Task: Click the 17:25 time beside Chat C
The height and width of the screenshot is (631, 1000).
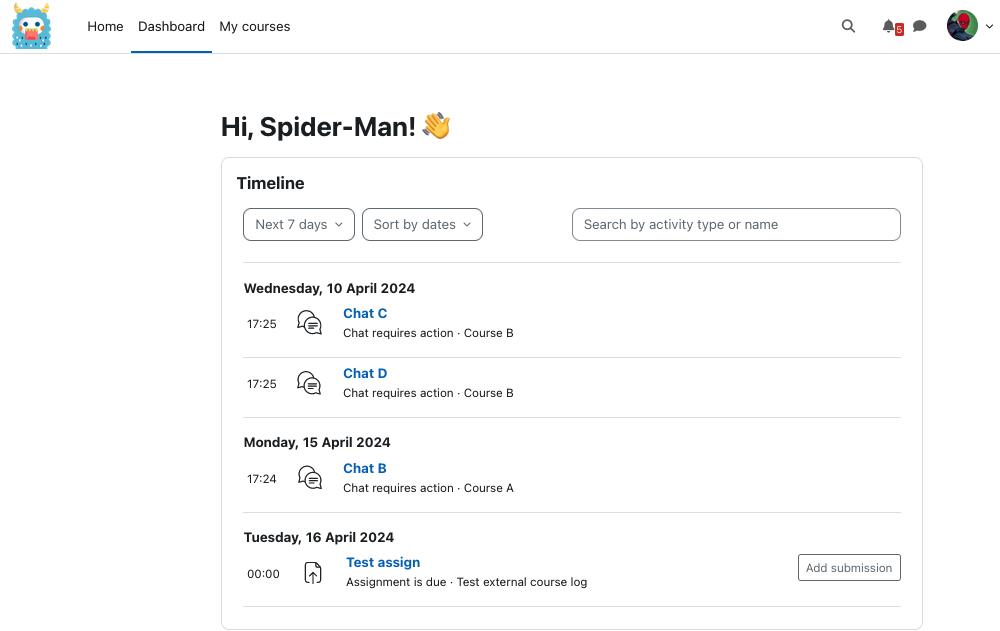Action: [x=261, y=324]
